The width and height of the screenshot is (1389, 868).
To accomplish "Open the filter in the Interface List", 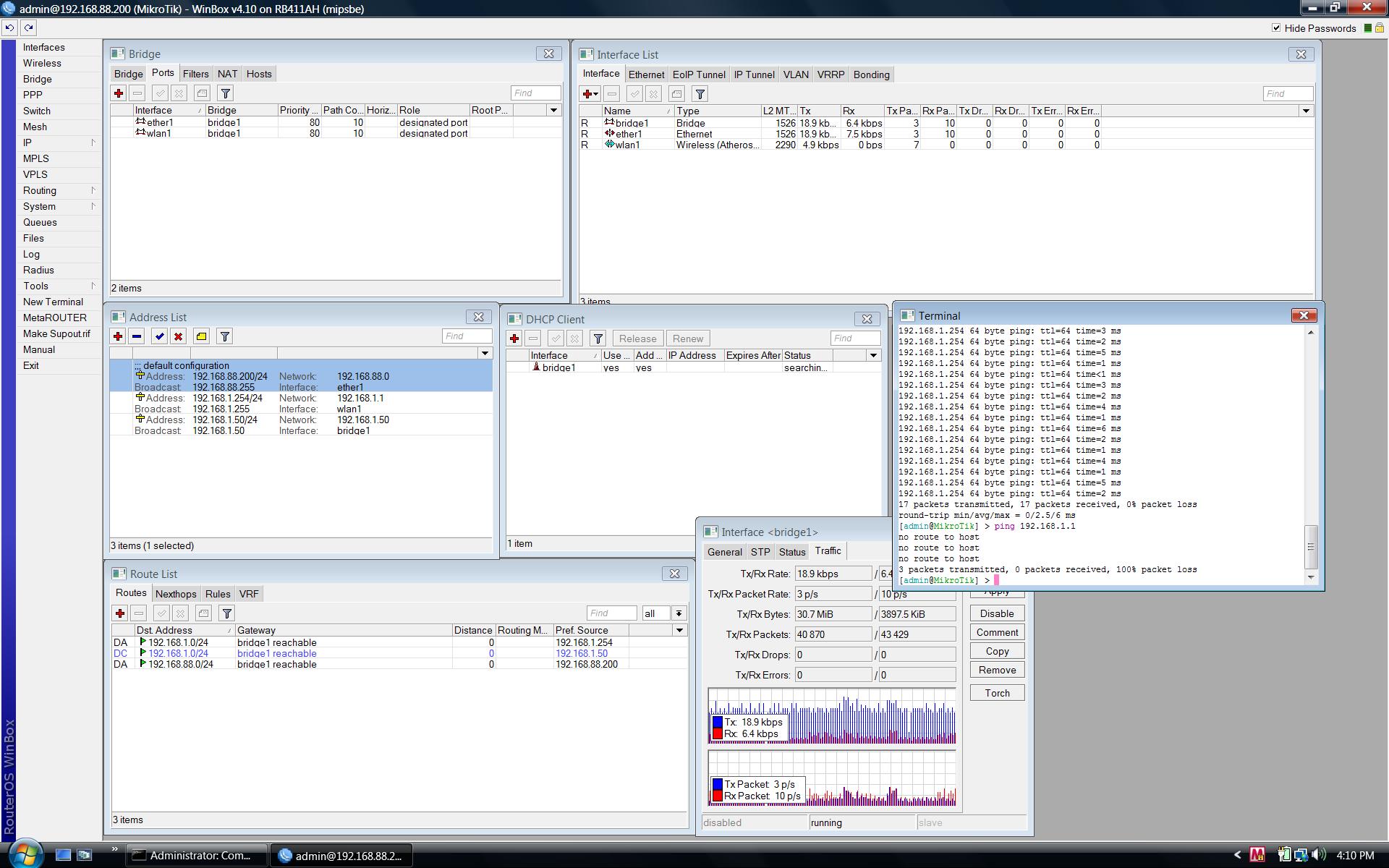I will tap(699, 93).
